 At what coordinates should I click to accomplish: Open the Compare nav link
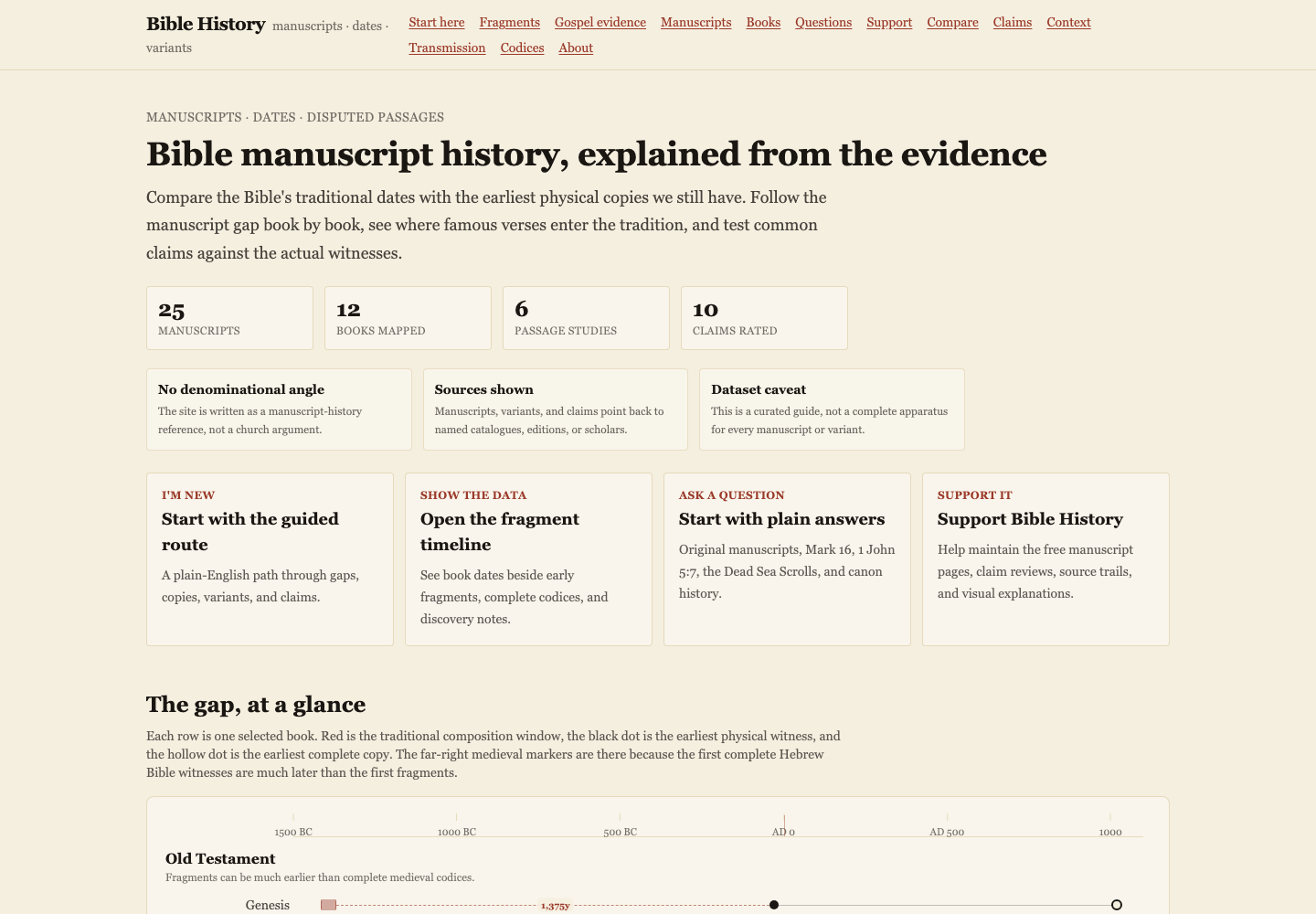pos(952,22)
